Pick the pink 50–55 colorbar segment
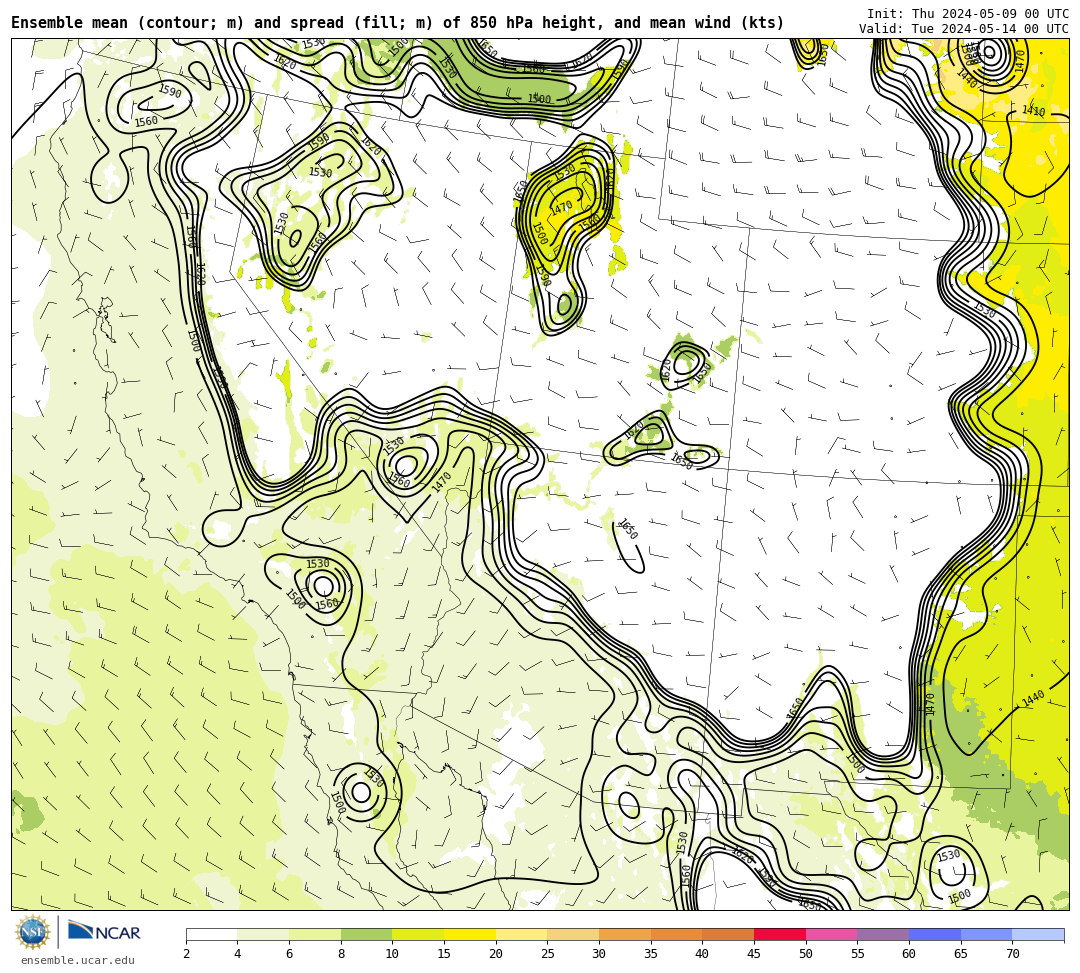The height and width of the screenshot is (973, 1080). (x=831, y=935)
